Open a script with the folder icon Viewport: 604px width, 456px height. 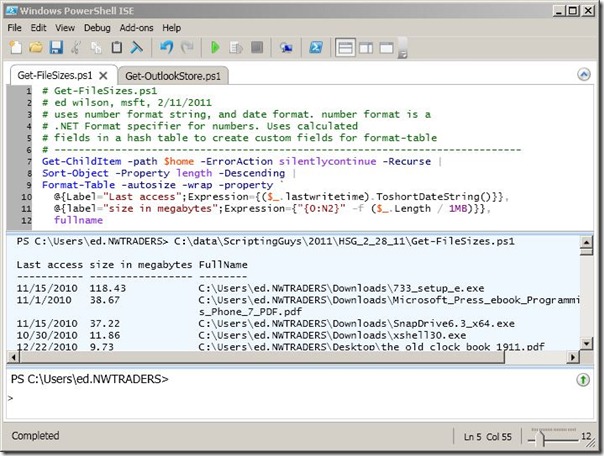(x=36, y=47)
